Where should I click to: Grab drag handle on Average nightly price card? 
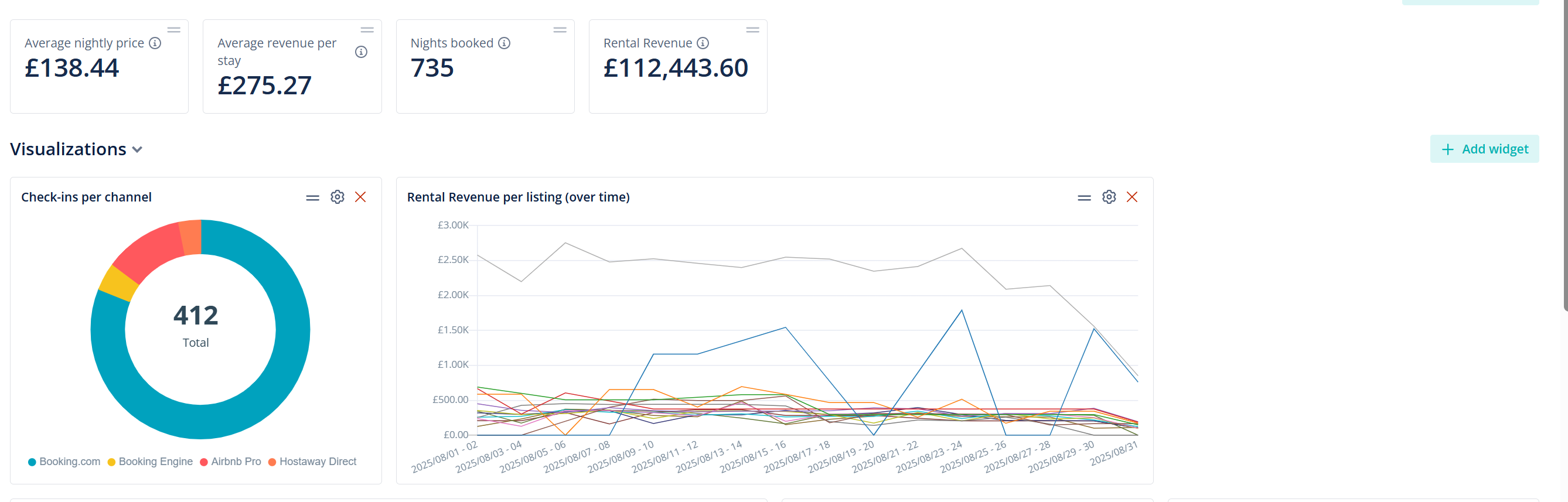[174, 30]
